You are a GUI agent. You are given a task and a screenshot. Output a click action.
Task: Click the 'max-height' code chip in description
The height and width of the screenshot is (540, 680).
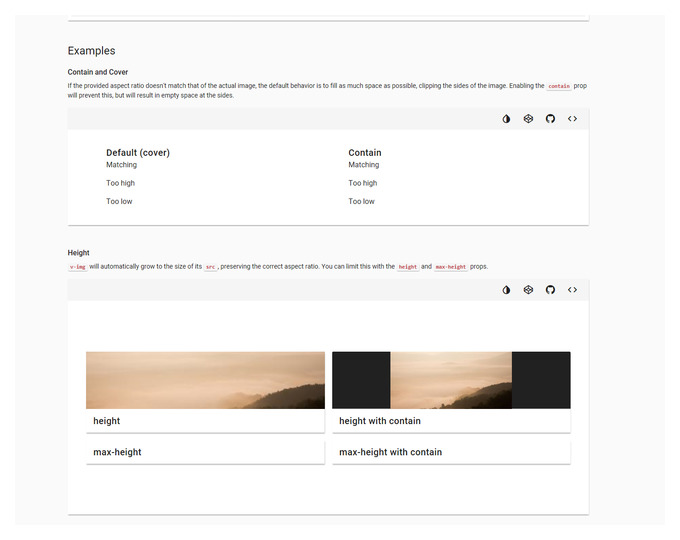(451, 267)
